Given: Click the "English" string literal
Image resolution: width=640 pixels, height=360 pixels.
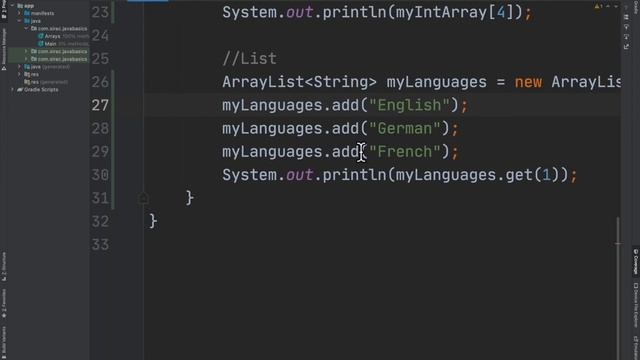Looking at the screenshot, I should 409,105.
